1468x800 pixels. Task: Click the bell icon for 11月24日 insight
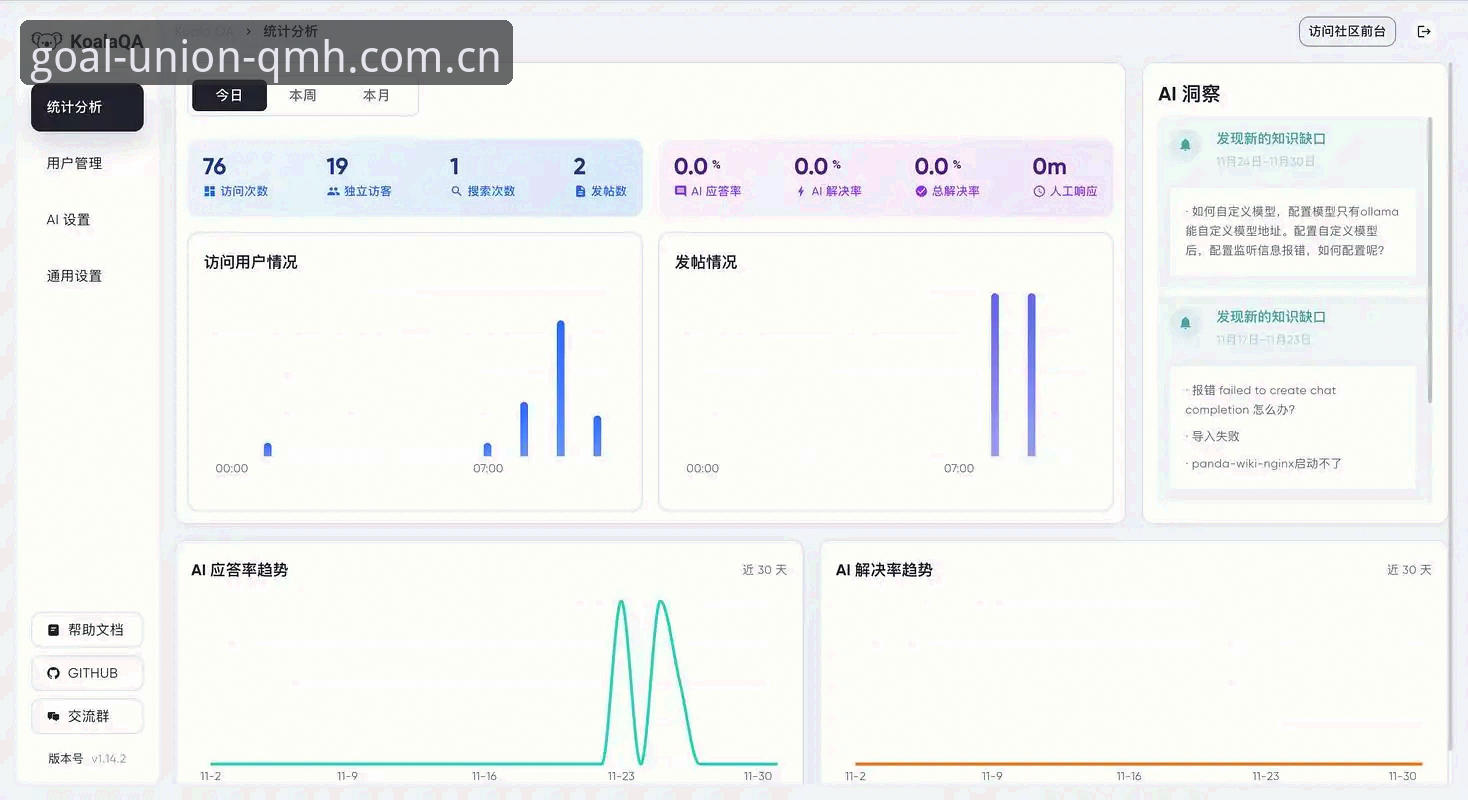pos(1185,145)
